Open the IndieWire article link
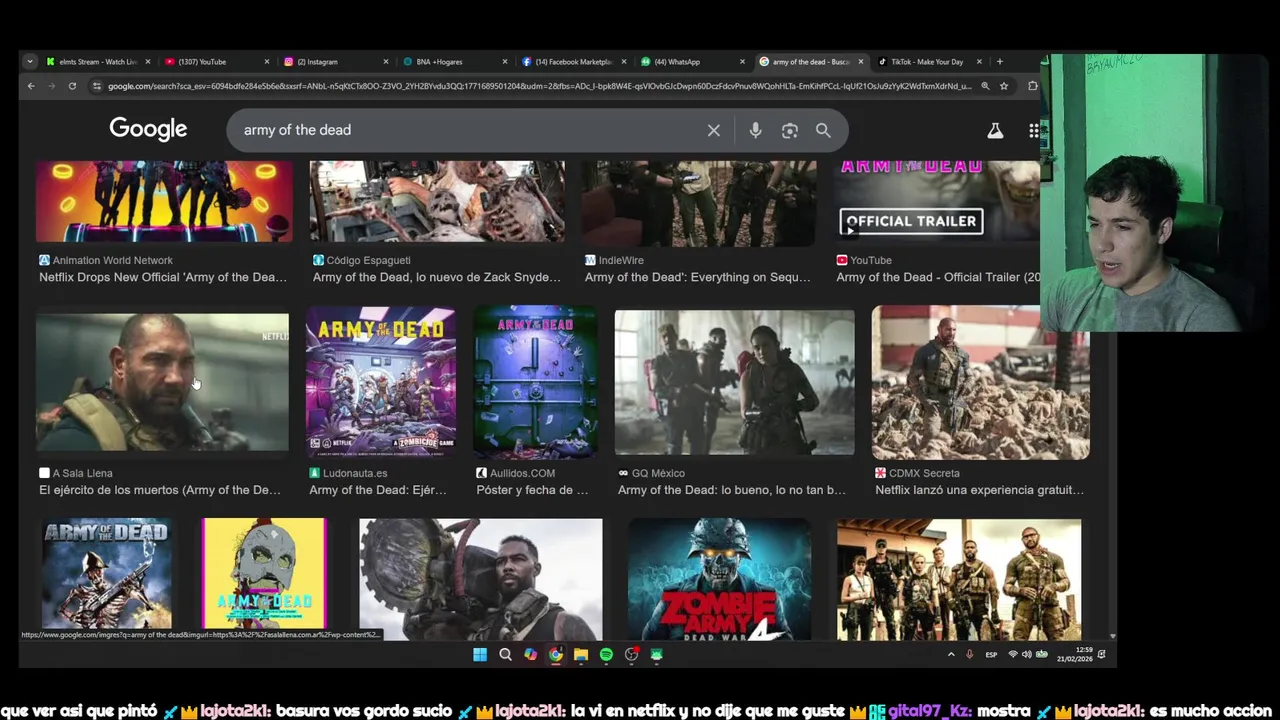 pyautogui.click(x=698, y=277)
